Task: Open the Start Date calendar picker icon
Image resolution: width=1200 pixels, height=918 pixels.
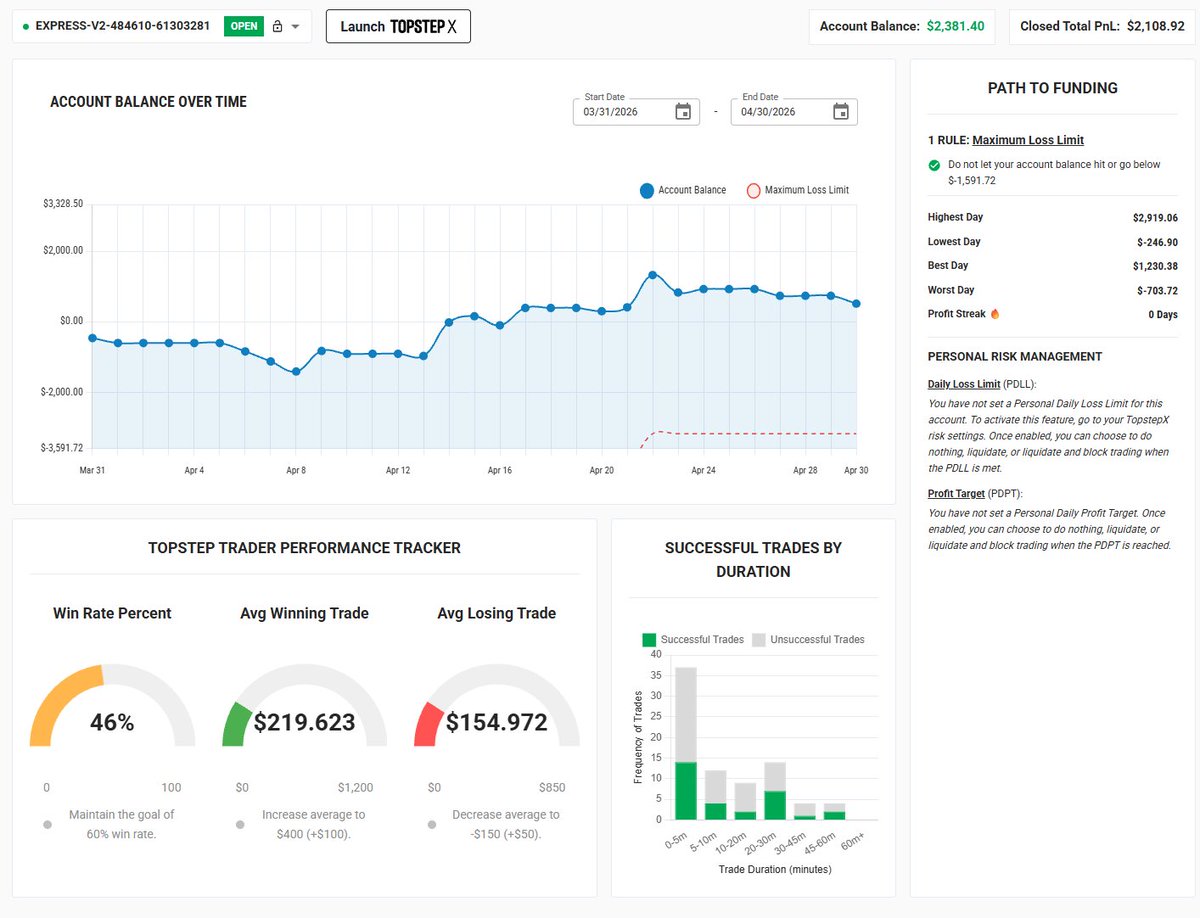Action: coord(683,112)
